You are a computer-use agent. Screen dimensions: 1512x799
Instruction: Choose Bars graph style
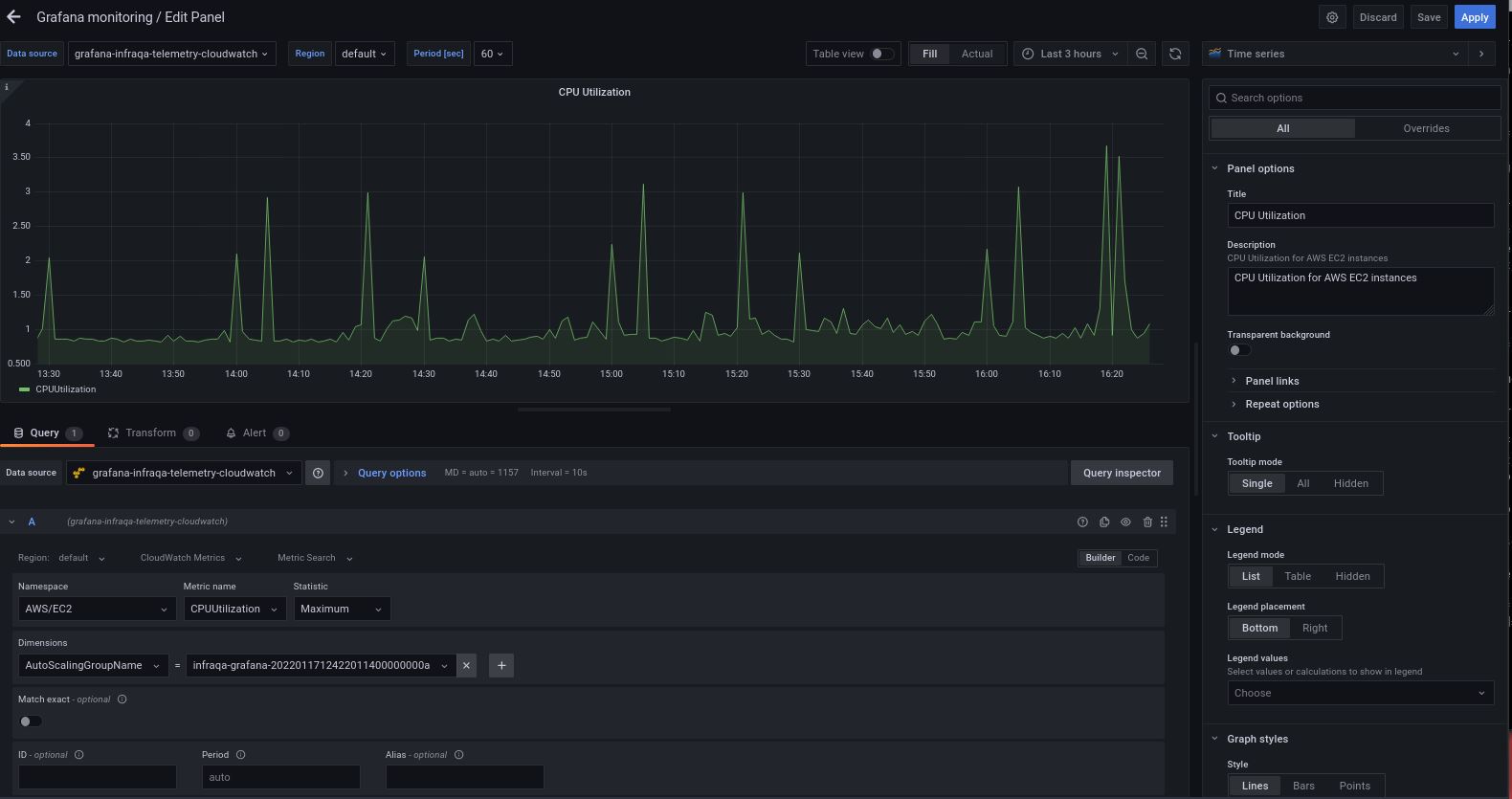coord(1303,786)
